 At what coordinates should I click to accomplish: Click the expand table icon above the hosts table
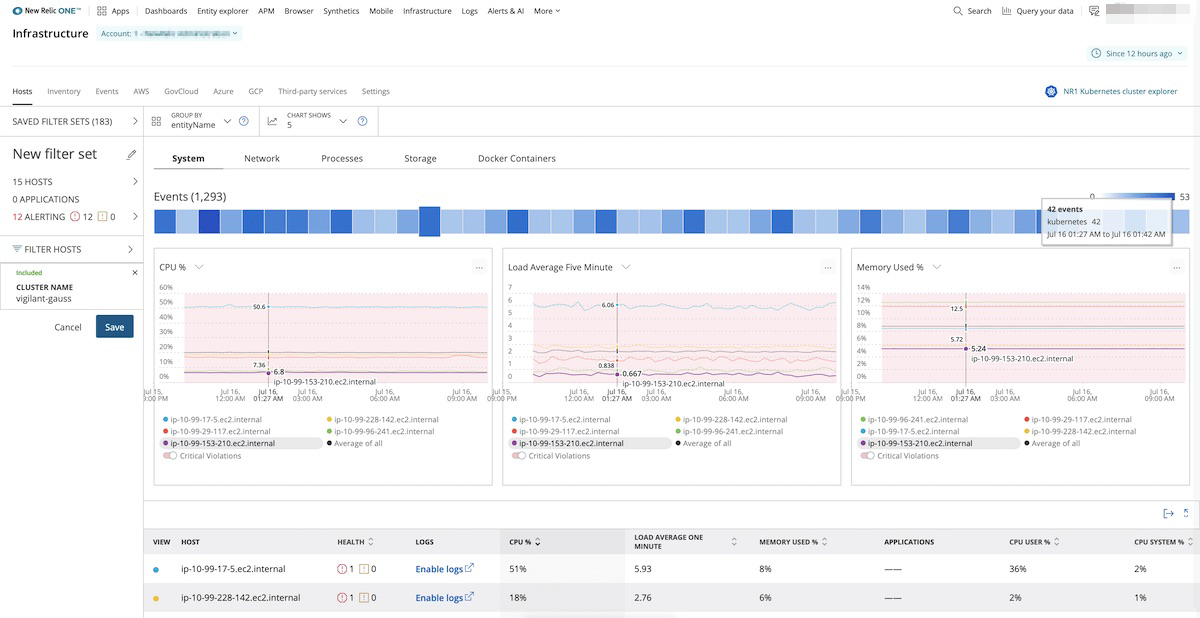click(1186, 513)
